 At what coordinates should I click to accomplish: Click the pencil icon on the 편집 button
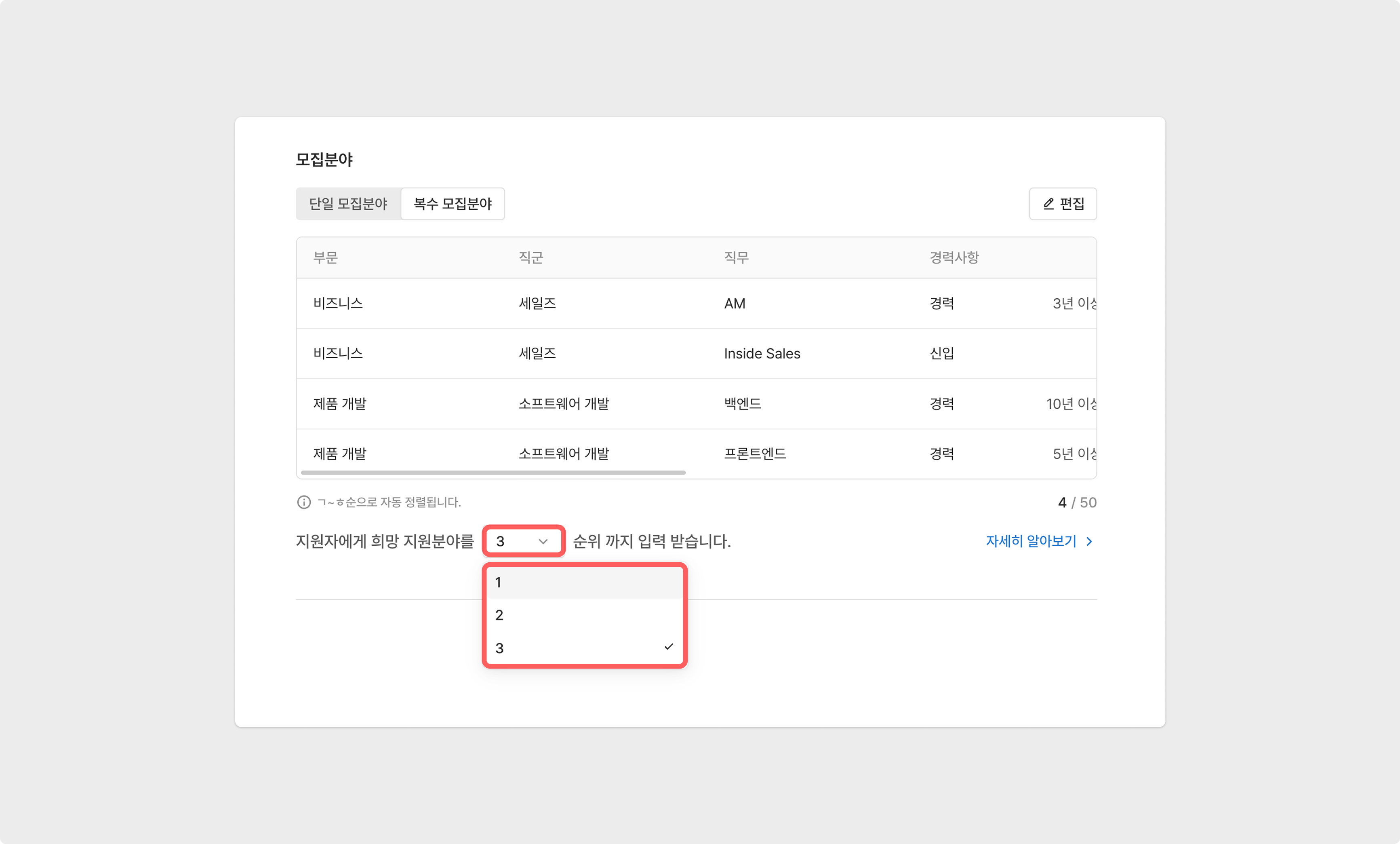tap(1048, 203)
